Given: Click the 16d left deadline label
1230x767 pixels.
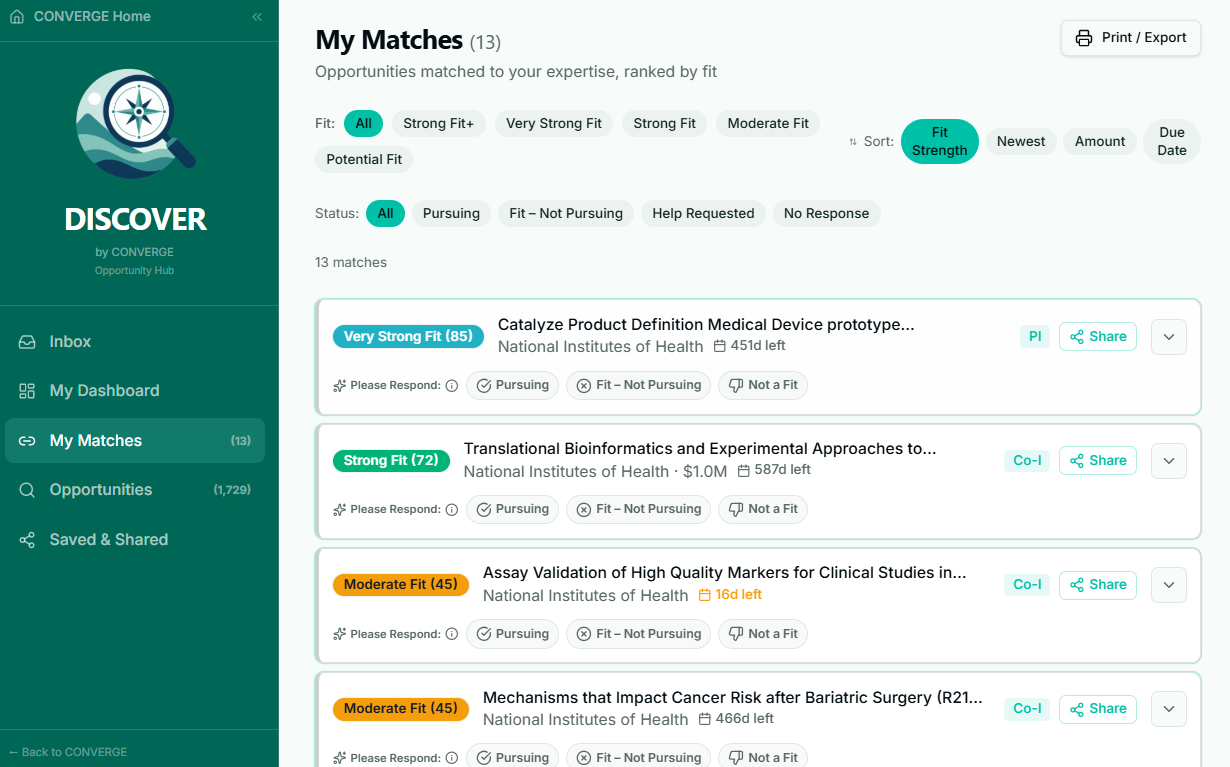Looking at the screenshot, I should tap(730, 595).
